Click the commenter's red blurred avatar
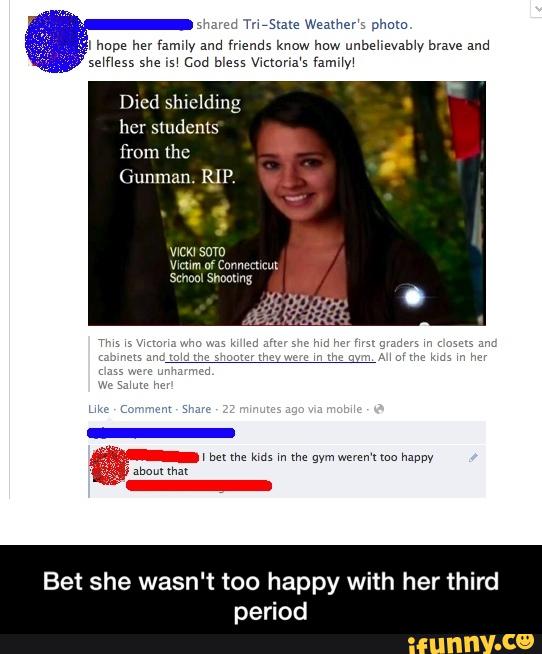The image size is (542, 654). coord(108,465)
